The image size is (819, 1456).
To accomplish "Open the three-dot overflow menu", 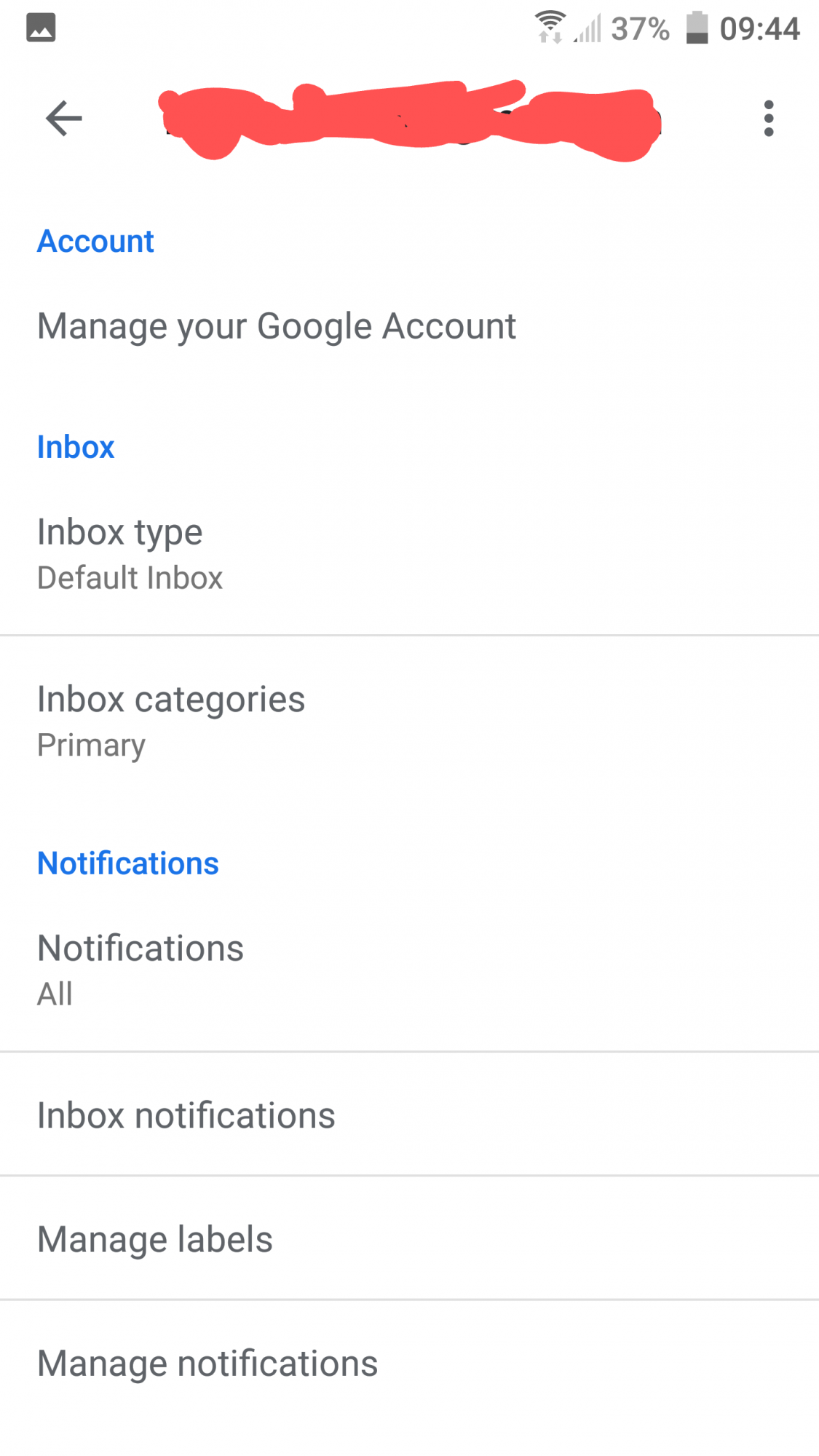I will (769, 119).
